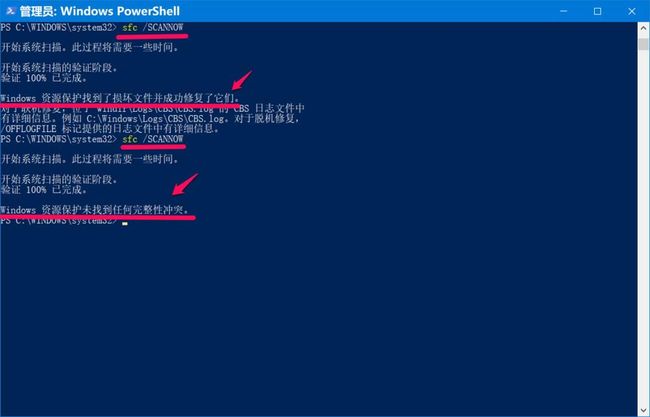This screenshot has height=417, width=650.
Task: Click the title bar text 管理员: Windows PowerShell
Action: click(x=100, y=11)
